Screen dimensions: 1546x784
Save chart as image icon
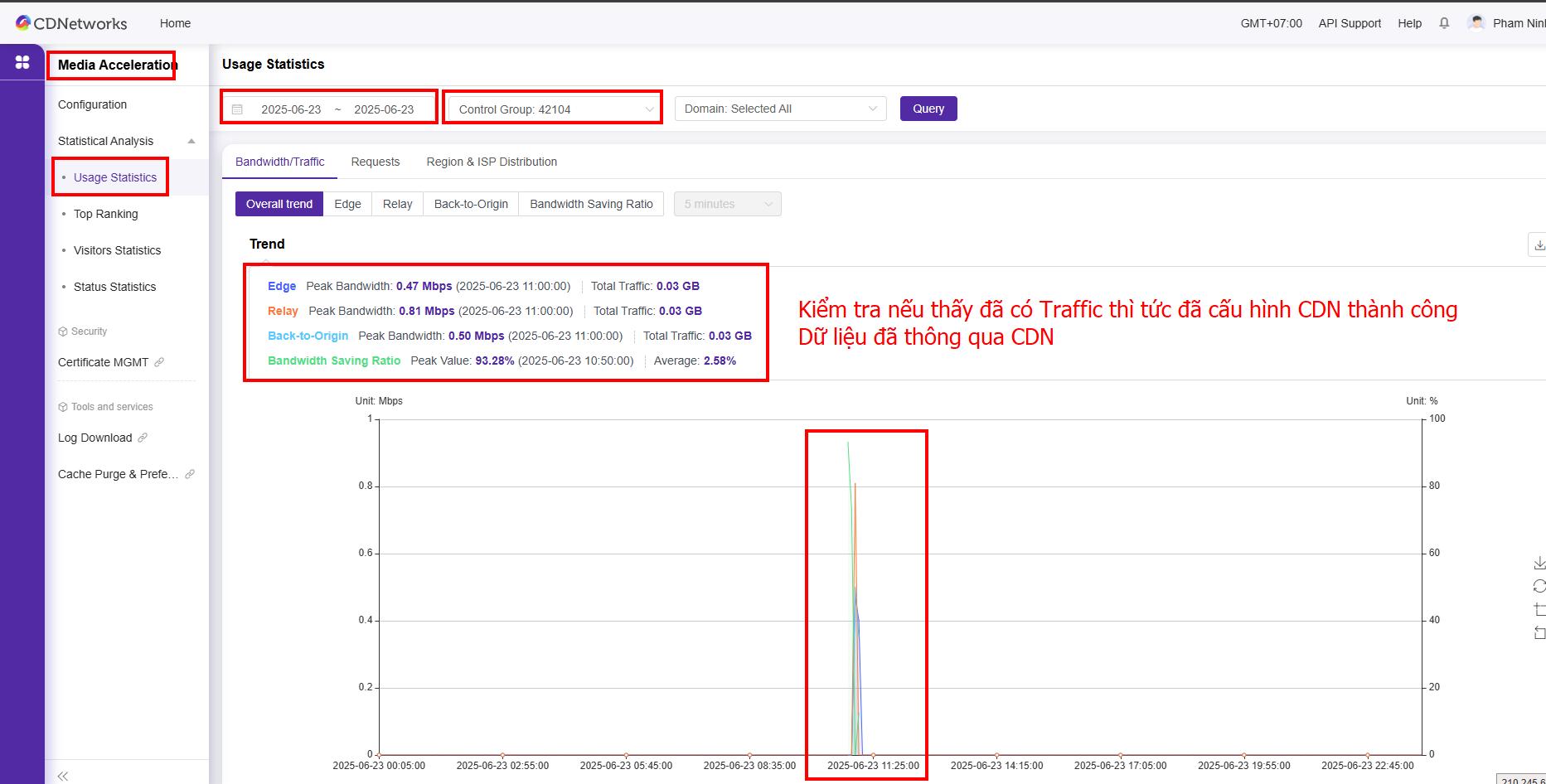click(x=1539, y=563)
